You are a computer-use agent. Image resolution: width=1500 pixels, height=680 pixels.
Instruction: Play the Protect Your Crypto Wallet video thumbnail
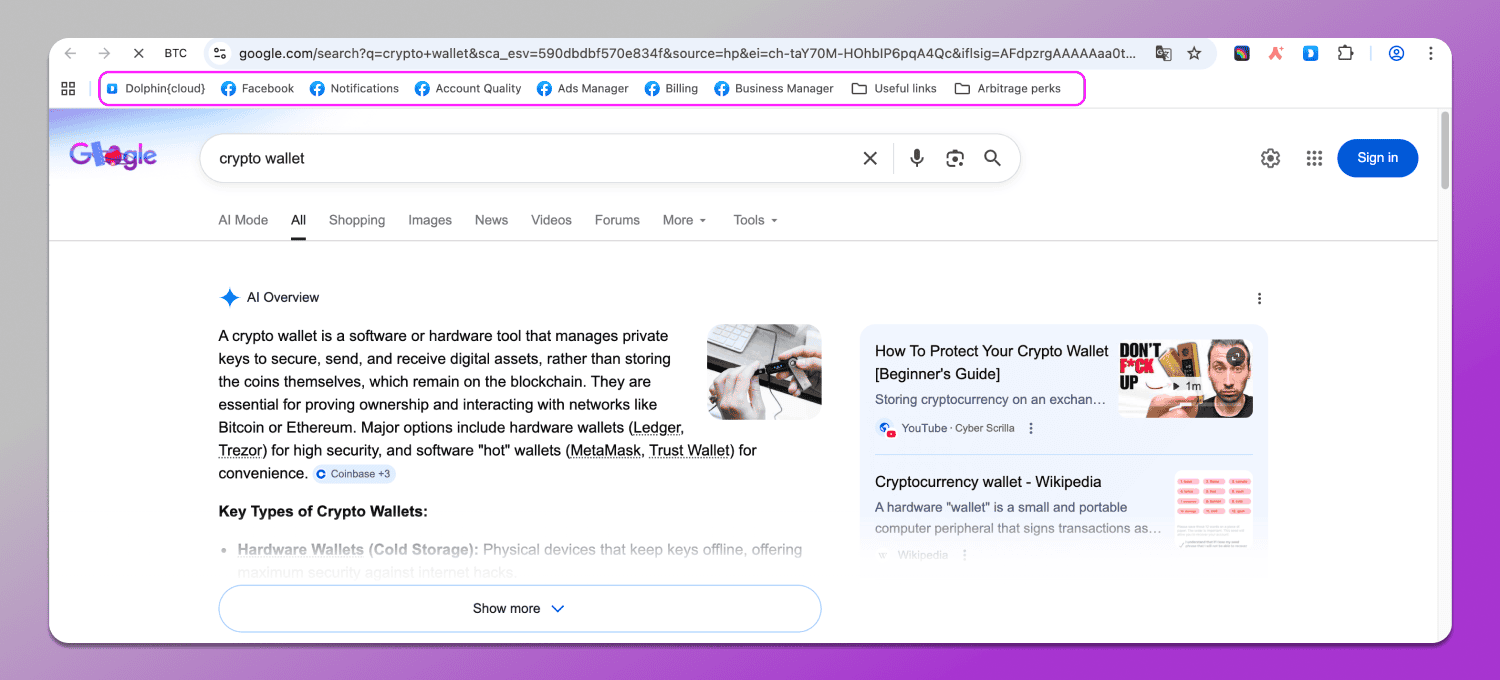1185,378
